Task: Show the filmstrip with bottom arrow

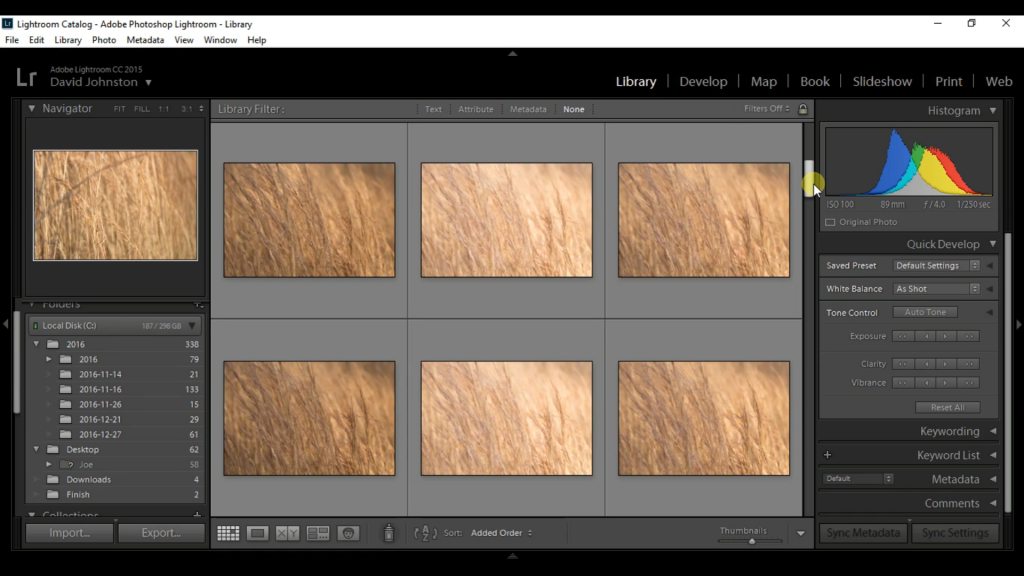Action: 513,556
